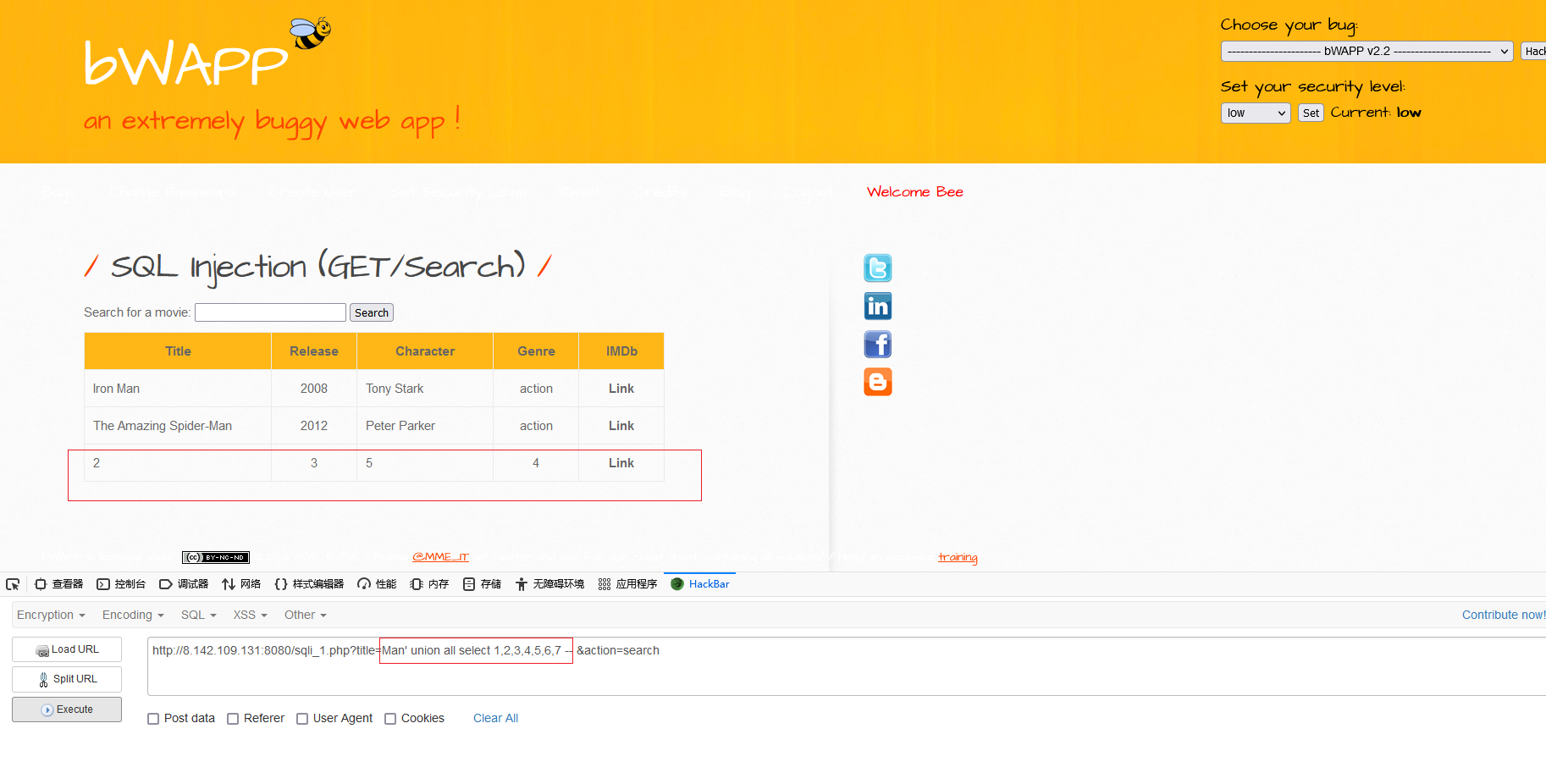The image size is (1546, 784).
Task: Click the movie Search button
Action: [372, 312]
